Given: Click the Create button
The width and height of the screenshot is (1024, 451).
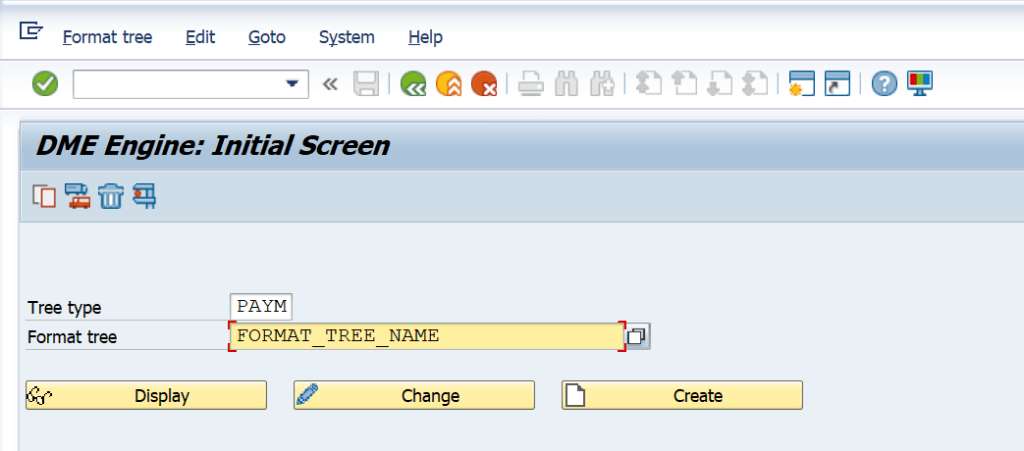Looking at the screenshot, I should [682, 396].
